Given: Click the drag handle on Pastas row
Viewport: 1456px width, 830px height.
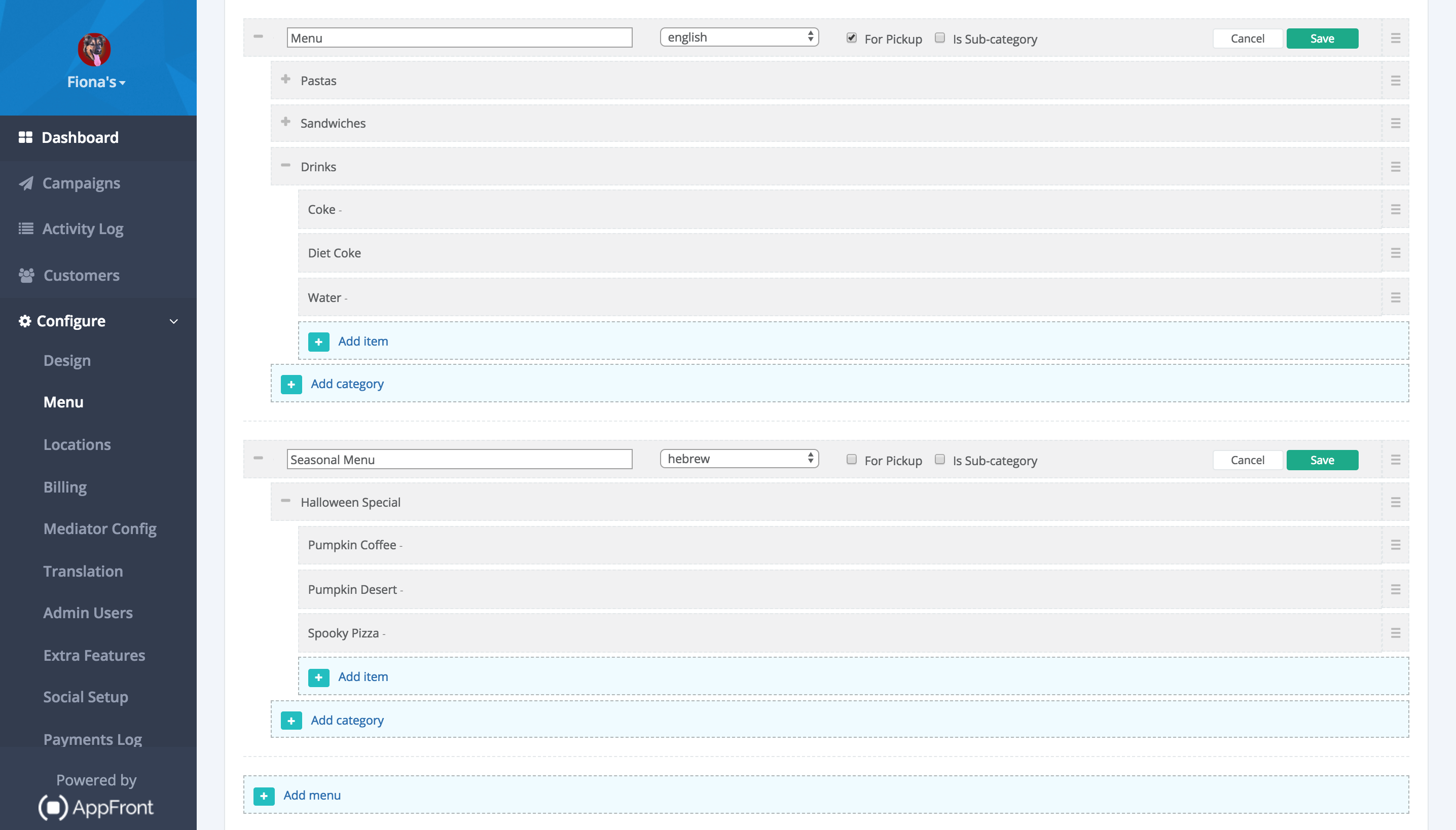Looking at the screenshot, I should 1395,81.
